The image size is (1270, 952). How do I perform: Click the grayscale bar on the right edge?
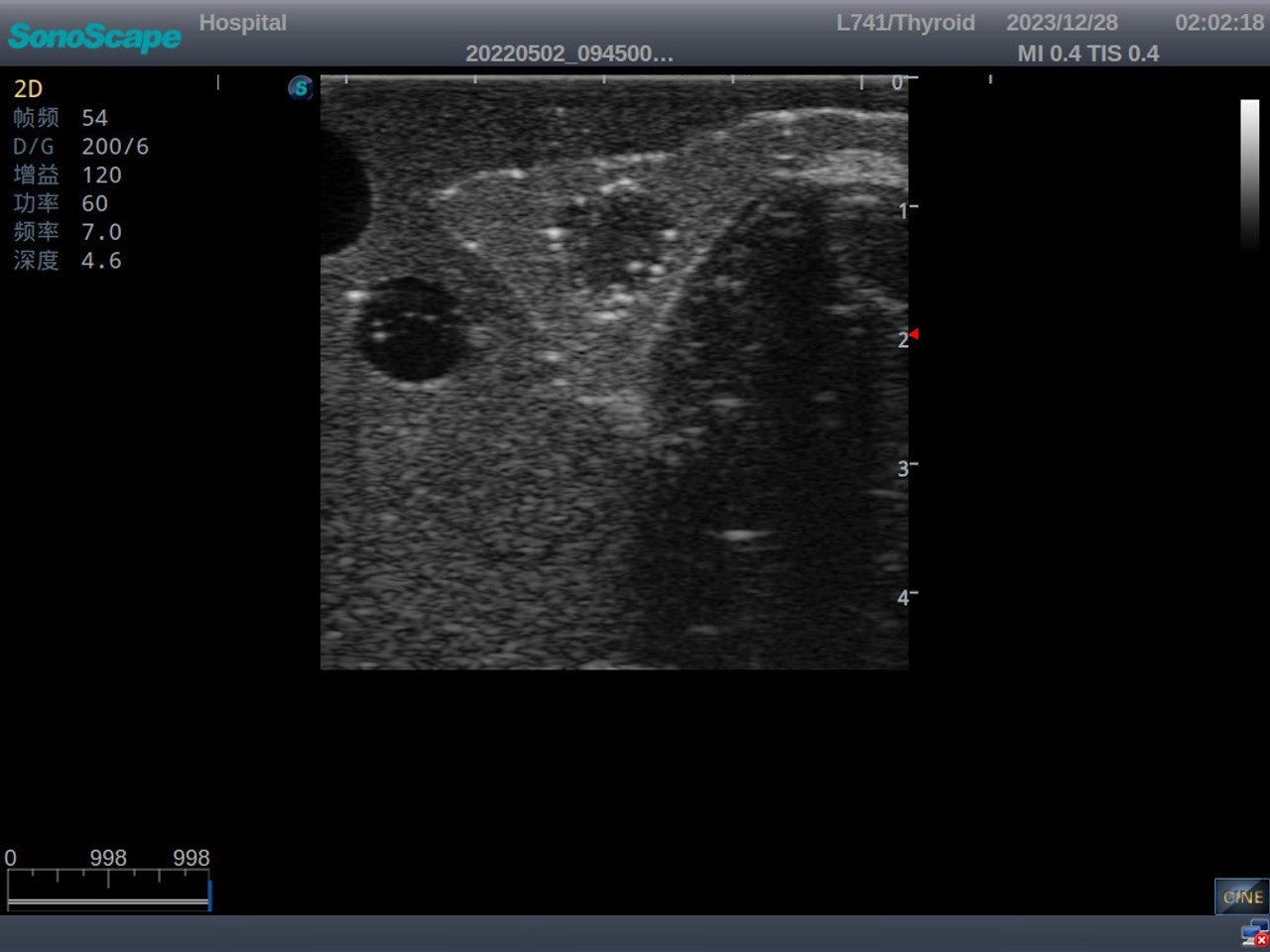point(1249,178)
